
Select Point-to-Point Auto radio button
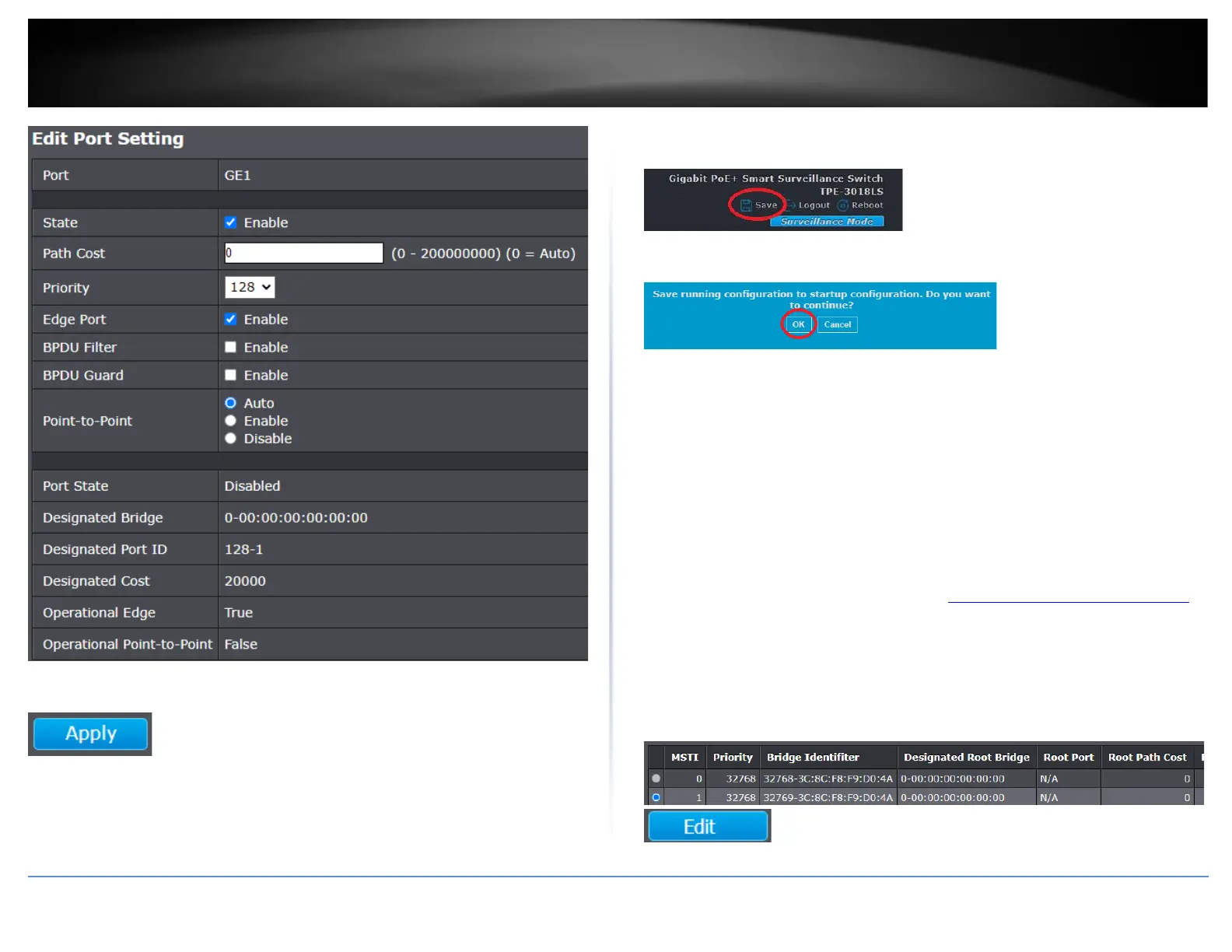230,403
